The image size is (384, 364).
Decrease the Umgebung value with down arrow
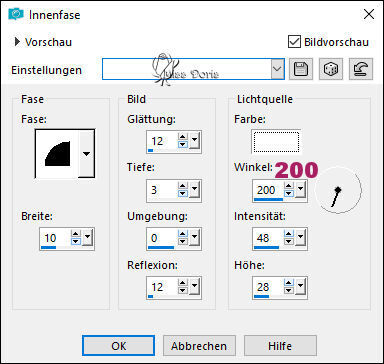183,241
